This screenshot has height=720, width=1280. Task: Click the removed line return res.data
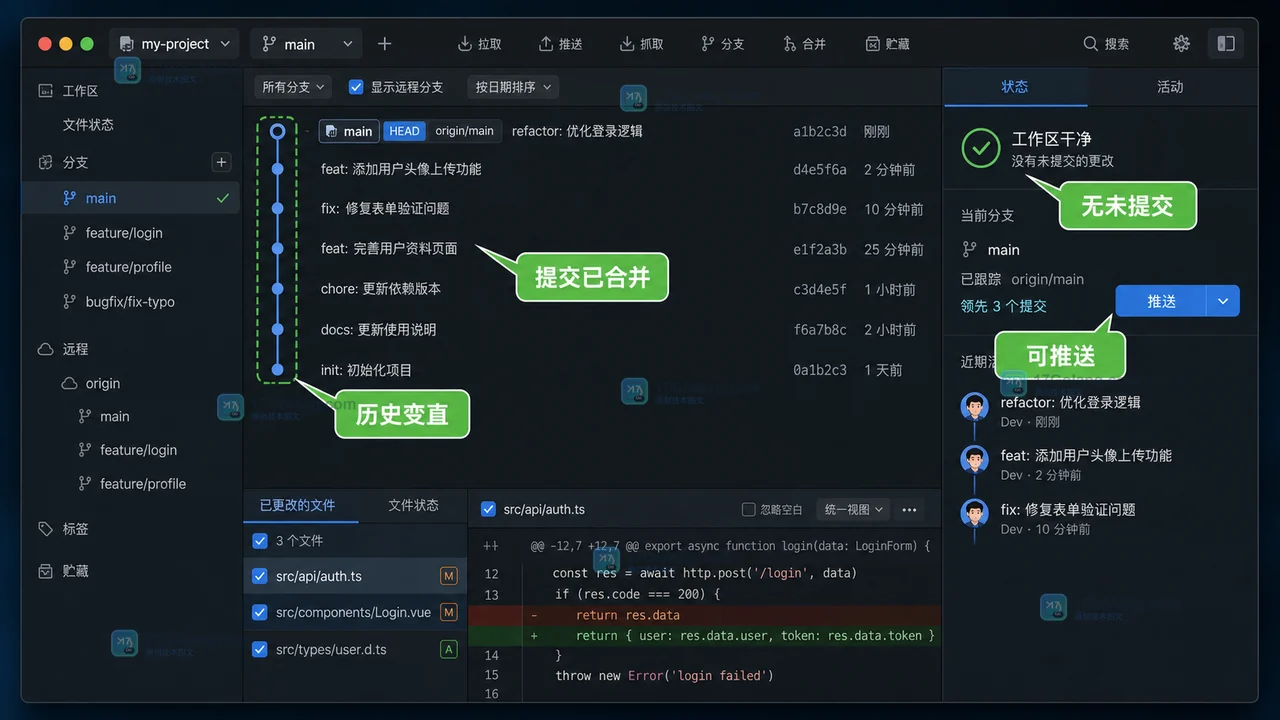coord(705,615)
